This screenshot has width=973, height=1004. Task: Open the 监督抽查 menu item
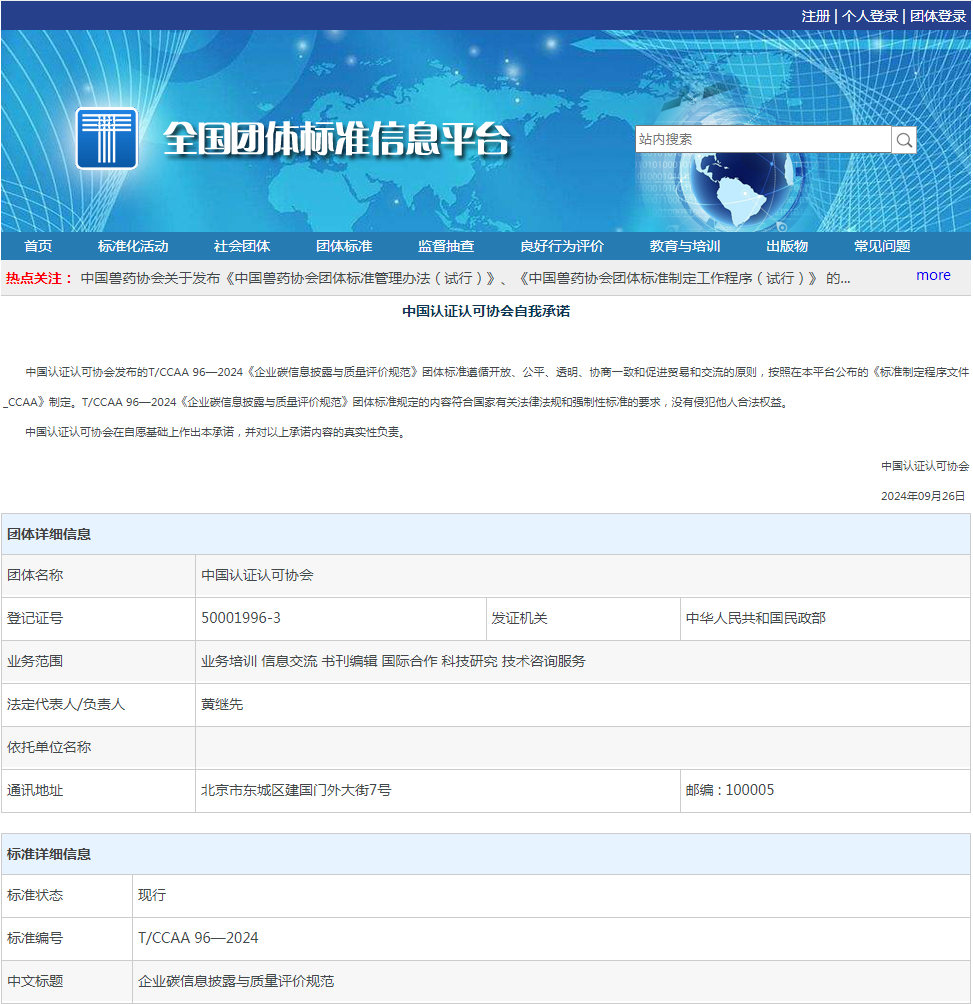[446, 246]
